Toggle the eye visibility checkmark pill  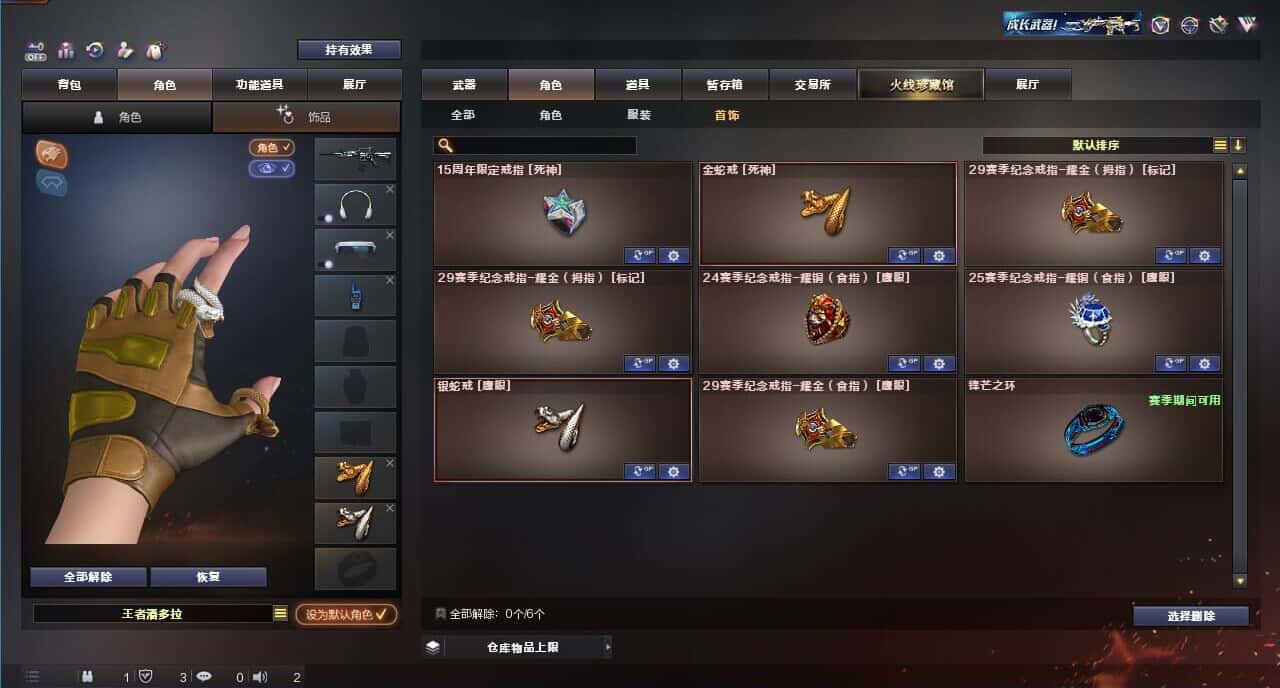point(272,168)
